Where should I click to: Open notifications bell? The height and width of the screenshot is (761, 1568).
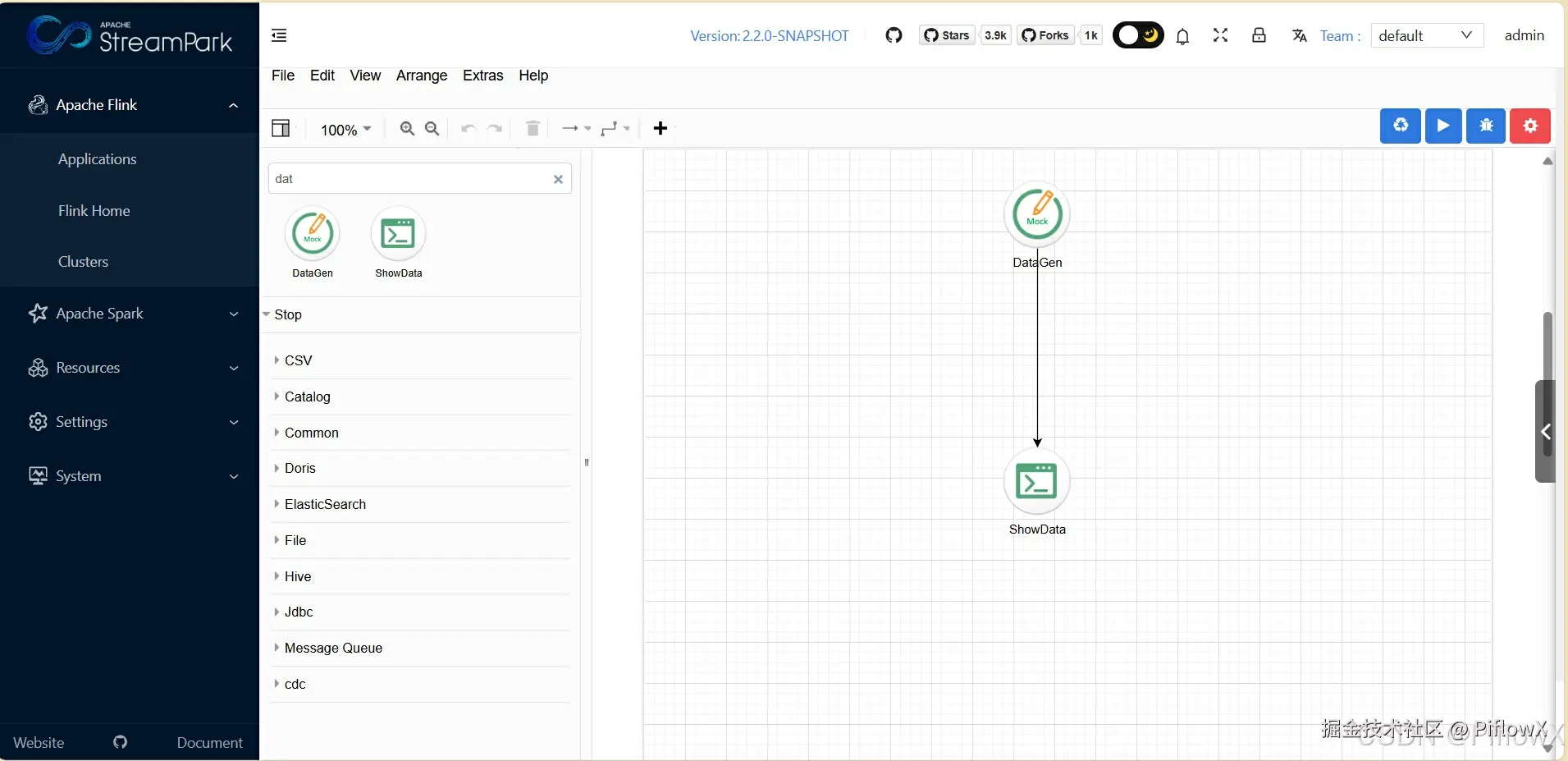pos(1182,36)
